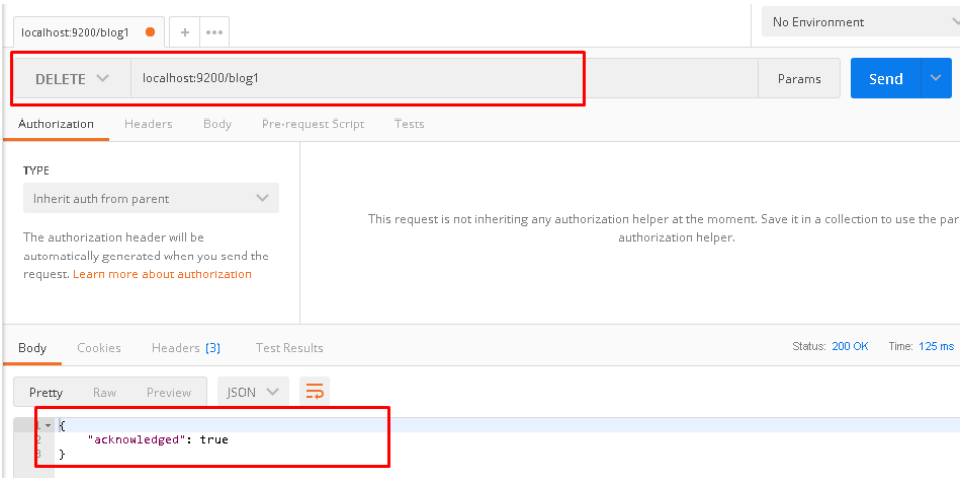Screen dimensions: 974x483
Task: Click the true value in response
Action: pos(214,440)
